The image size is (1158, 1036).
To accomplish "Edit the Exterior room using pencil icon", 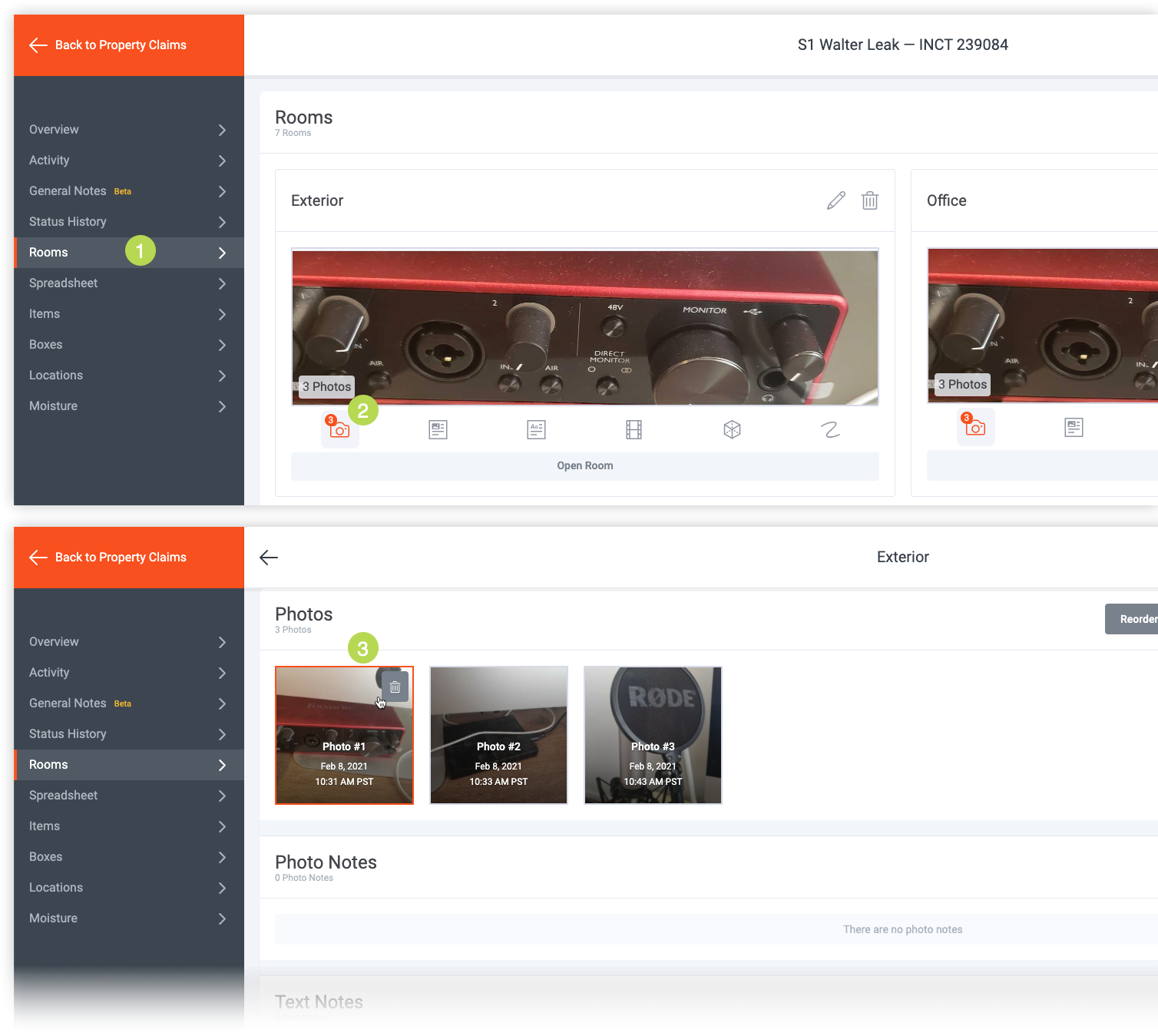I will (835, 200).
